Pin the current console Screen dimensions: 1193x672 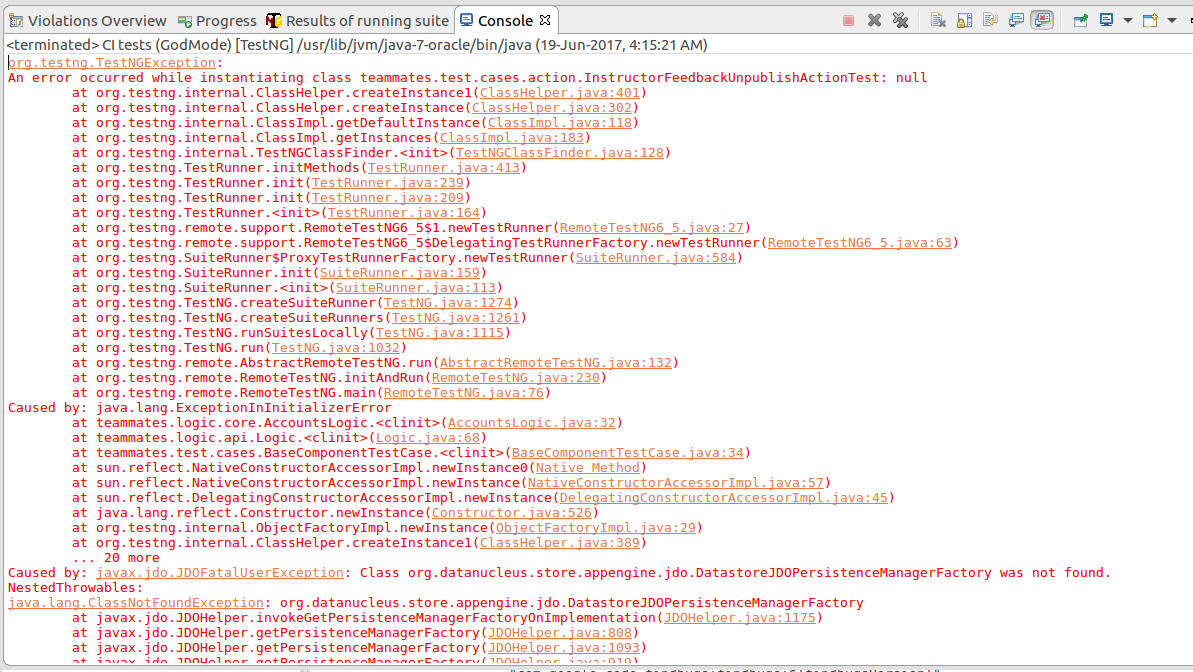tap(1080, 21)
